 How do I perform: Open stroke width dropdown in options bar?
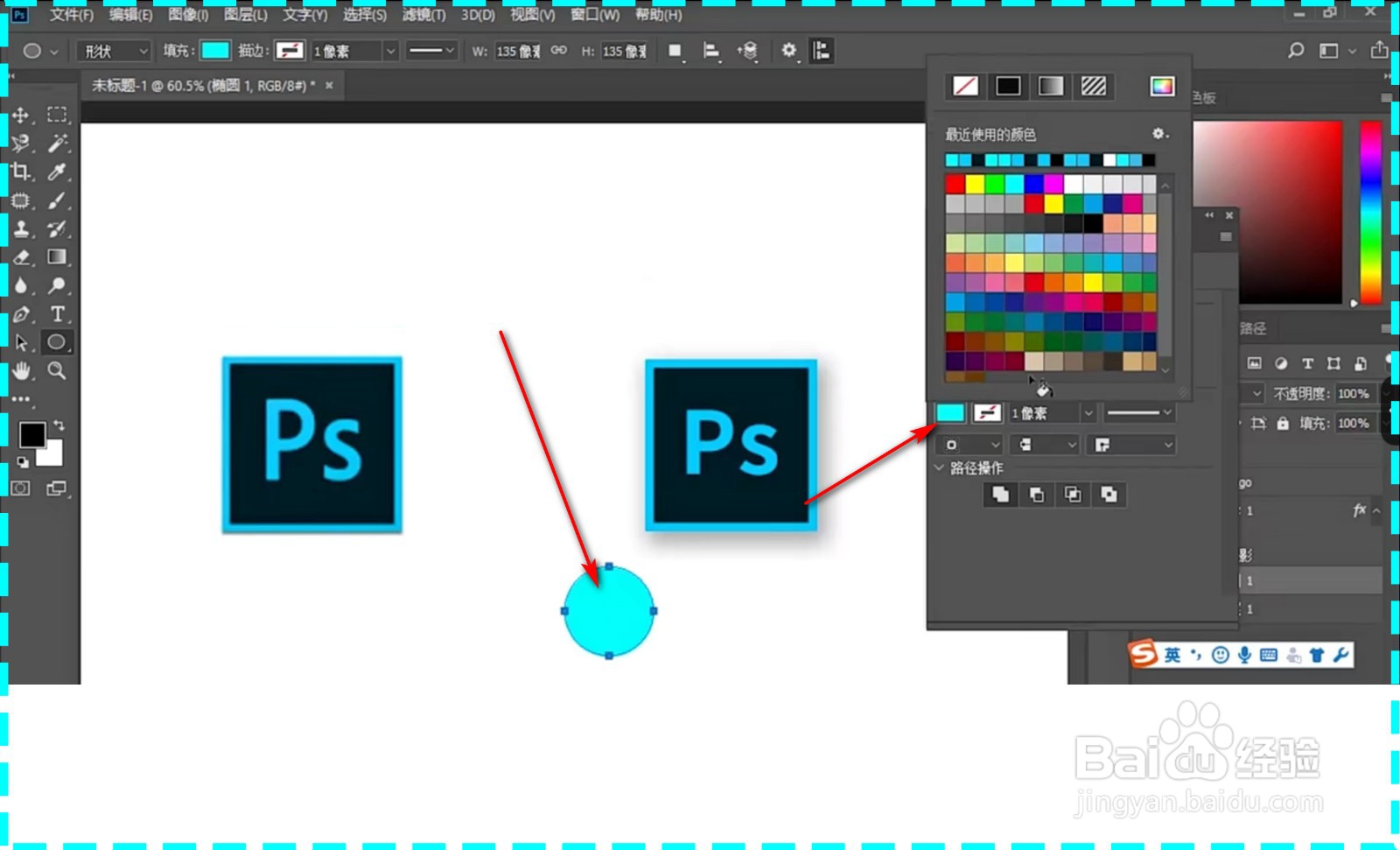(x=391, y=51)
